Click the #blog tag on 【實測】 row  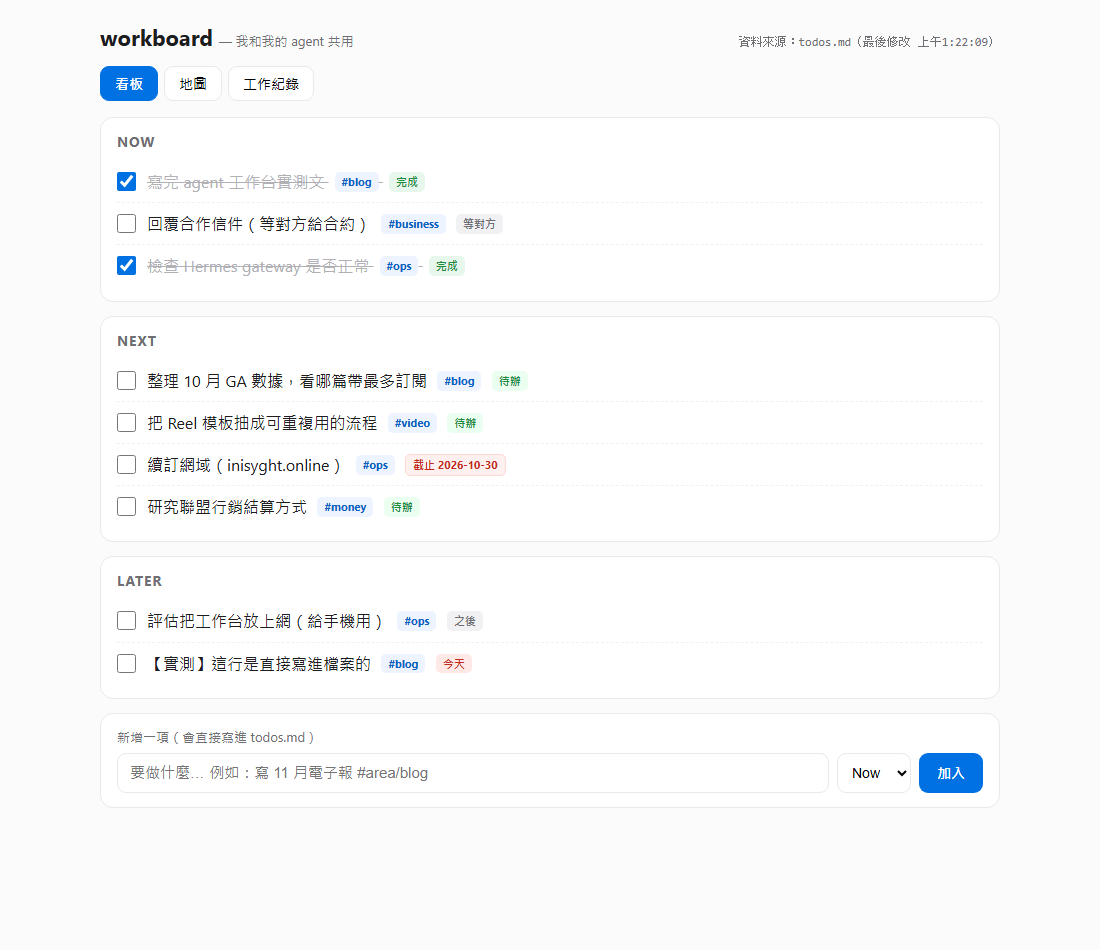403,664
